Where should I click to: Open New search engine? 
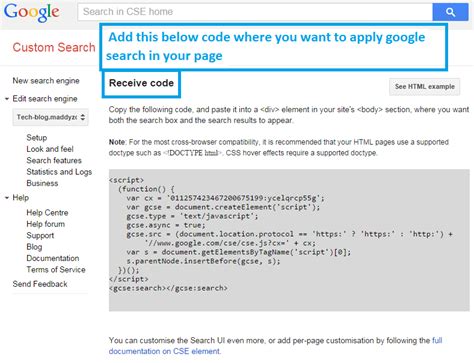click(x=46, y=81)
